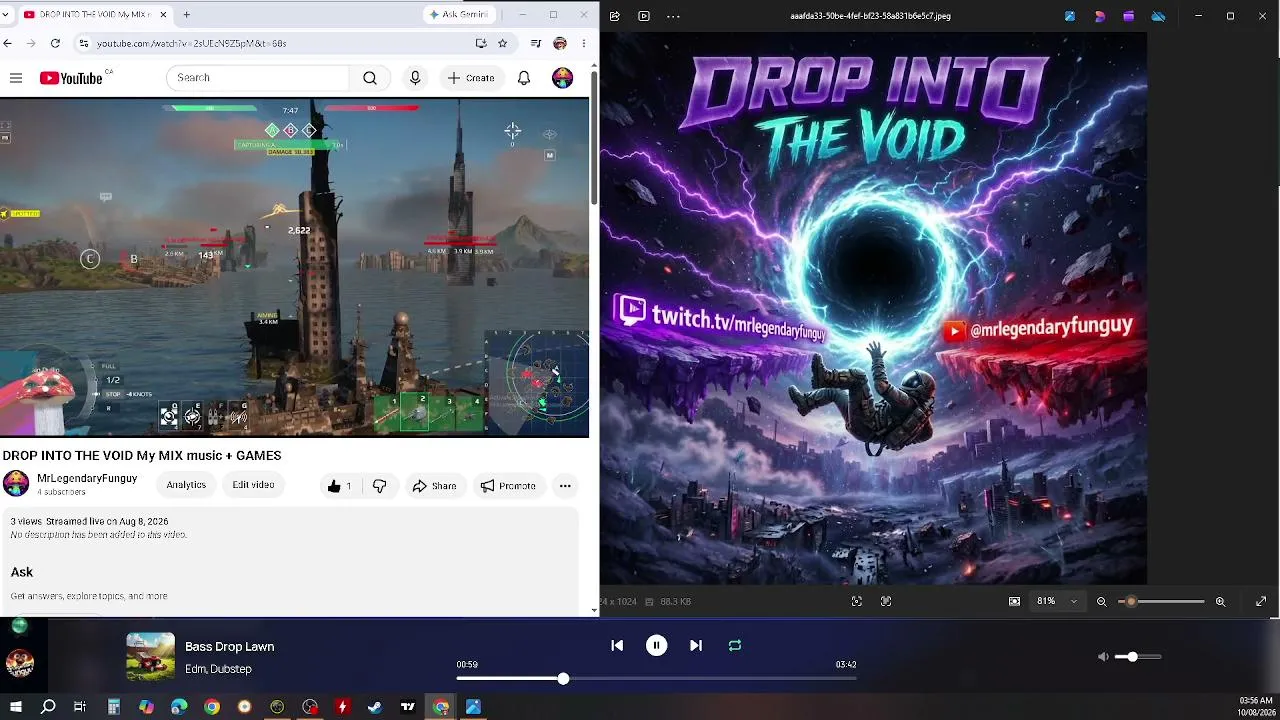This screenshot has height=720, width=1280.
Task: Open the YouTube guide hamburger menu
Action: 16,78
